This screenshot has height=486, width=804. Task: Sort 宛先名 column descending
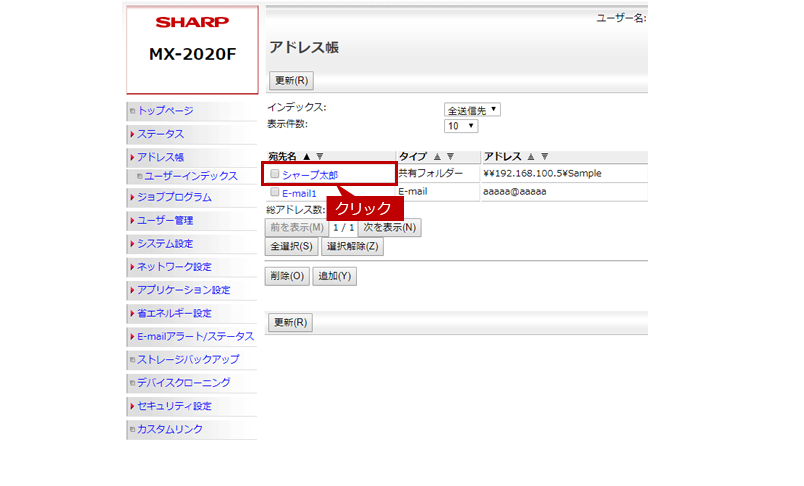(x=319, y=157)
